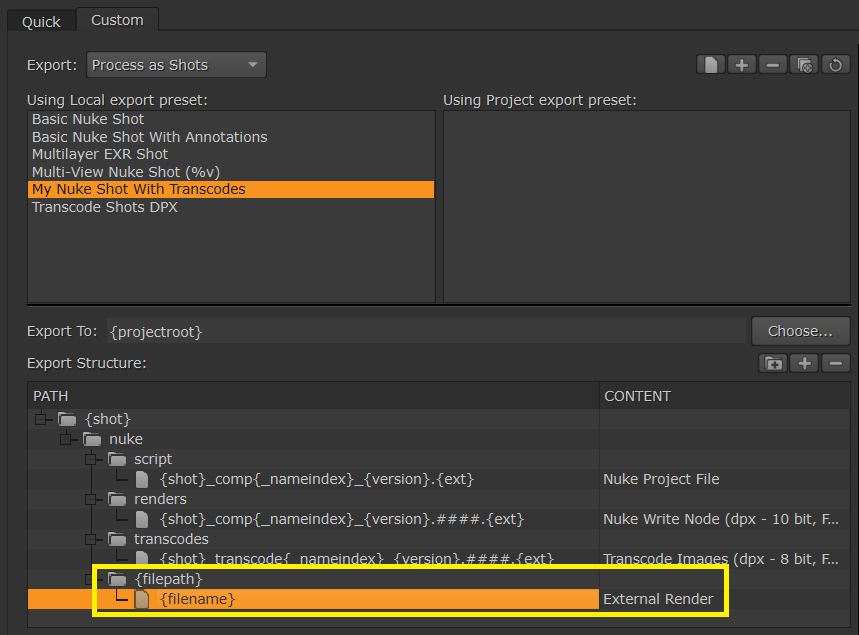Click the new export preset icon
The height and width of the screenshot is (635, 859).
point(710,63)
